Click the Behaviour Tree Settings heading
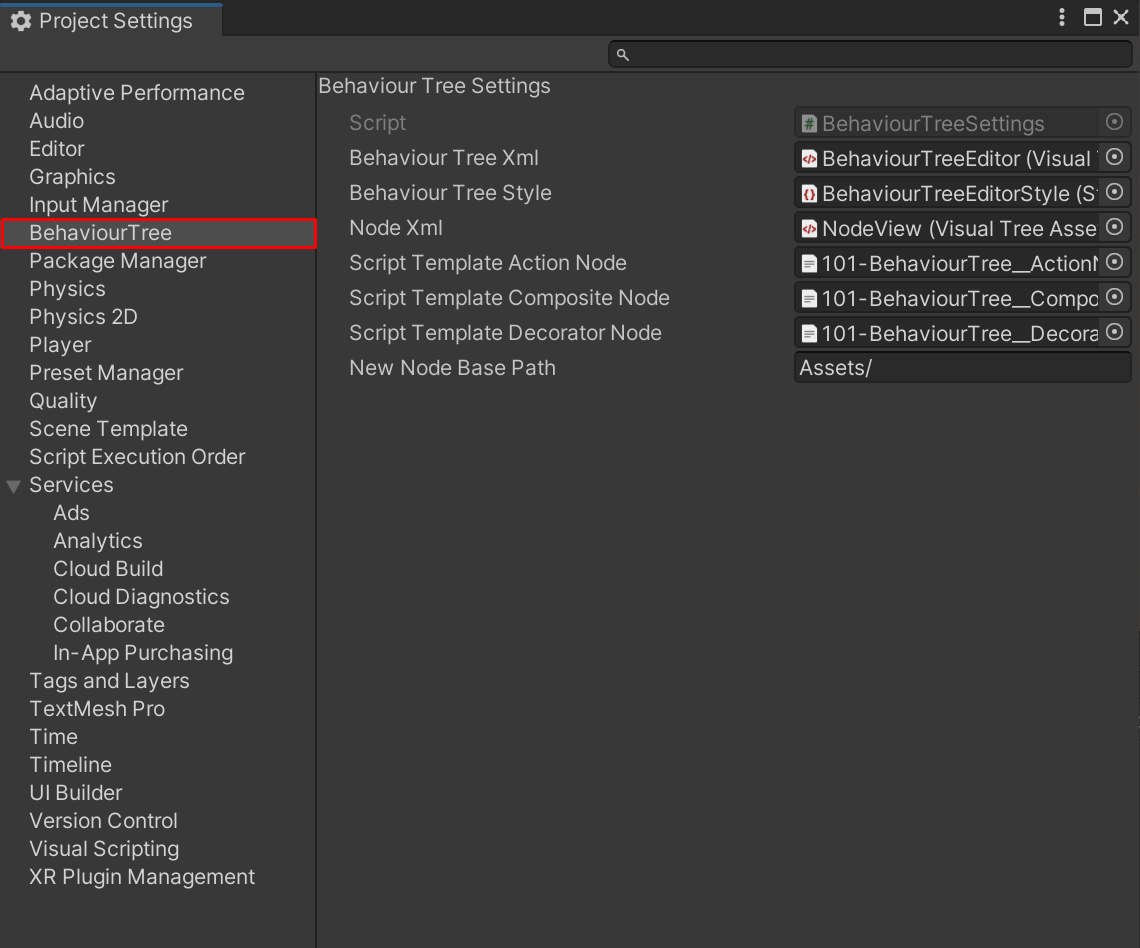 tap(434, 86)
